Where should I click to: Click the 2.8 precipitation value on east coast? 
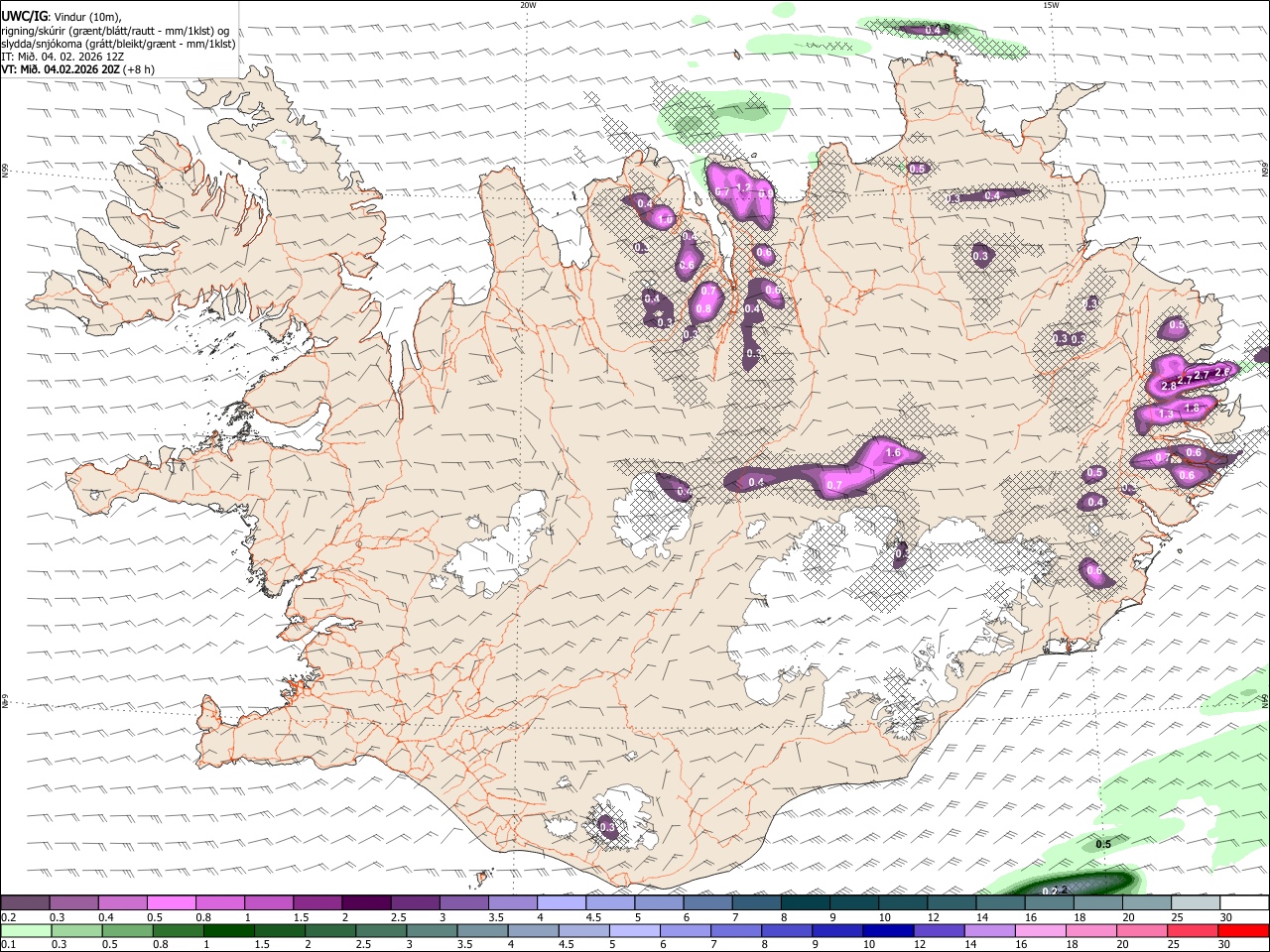(x=1168, y=385)
